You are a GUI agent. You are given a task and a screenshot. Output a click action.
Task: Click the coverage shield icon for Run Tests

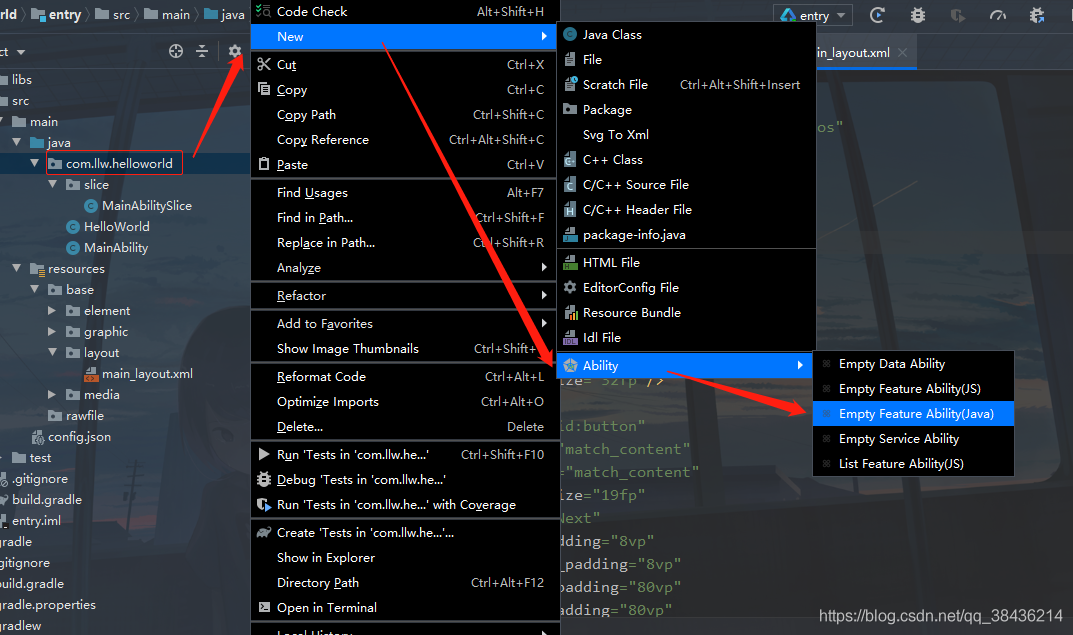[x=264, y=504]
